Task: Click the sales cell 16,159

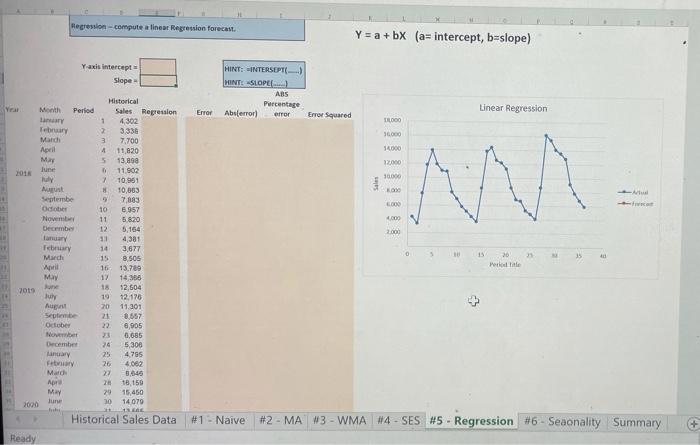Action: click(x=132, y=383)
